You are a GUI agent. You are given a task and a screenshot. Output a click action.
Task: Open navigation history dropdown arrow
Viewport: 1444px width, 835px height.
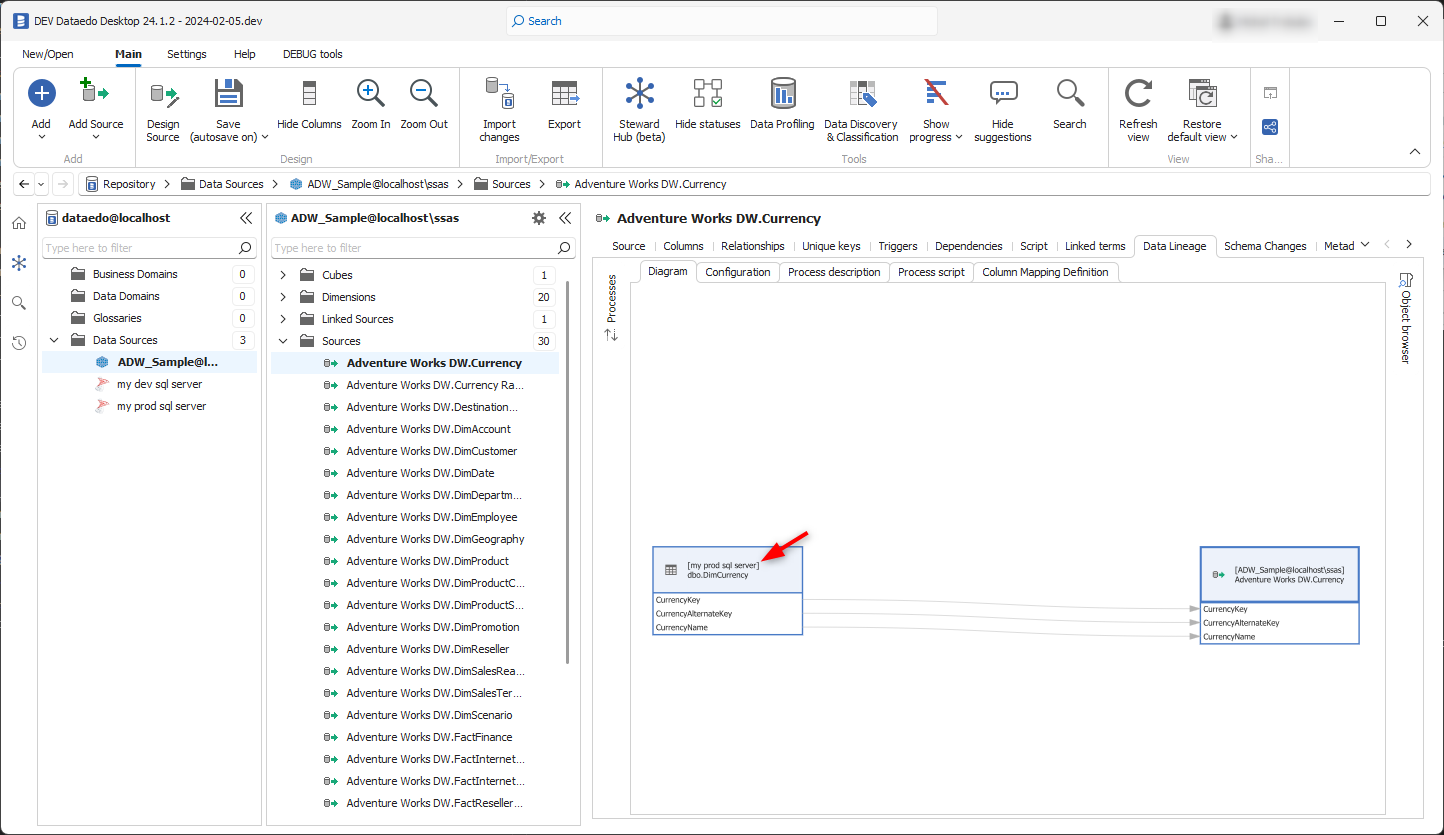click(41, 184)
